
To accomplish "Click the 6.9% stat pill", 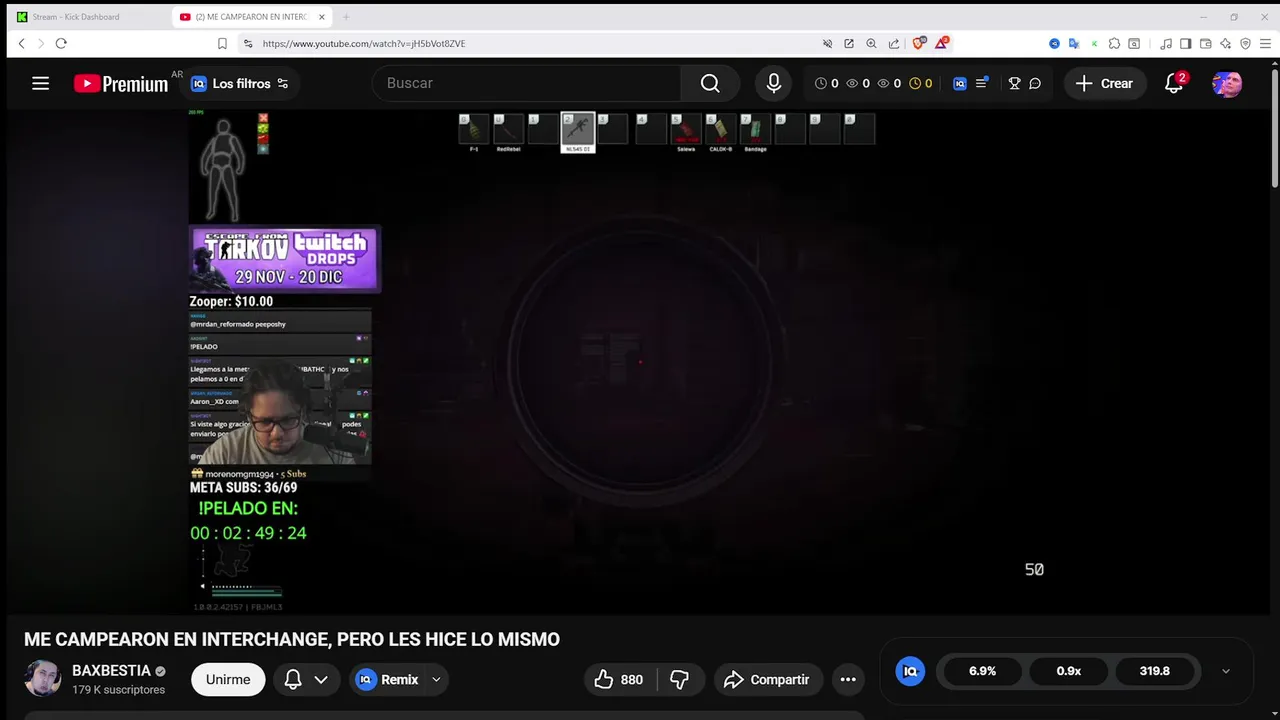I will (983, 671).
